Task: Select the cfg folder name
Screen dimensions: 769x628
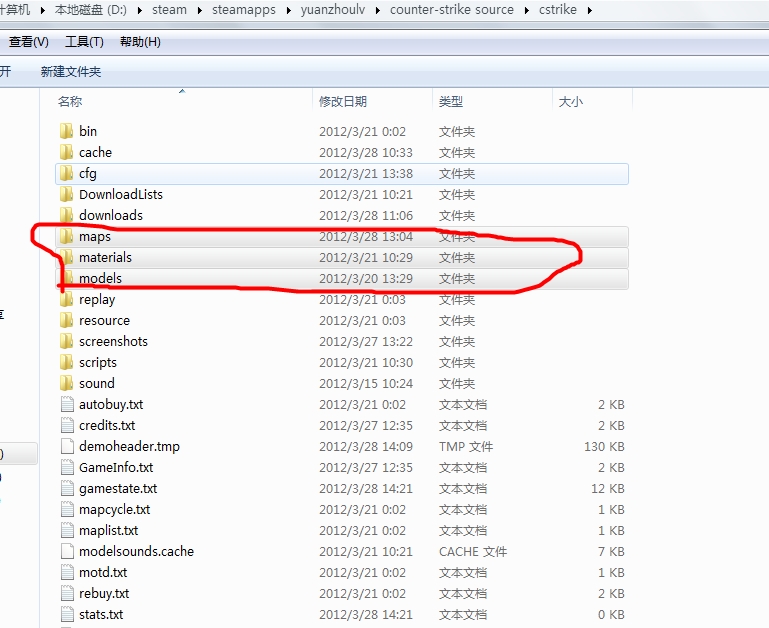Action: (x=88, y=174)
